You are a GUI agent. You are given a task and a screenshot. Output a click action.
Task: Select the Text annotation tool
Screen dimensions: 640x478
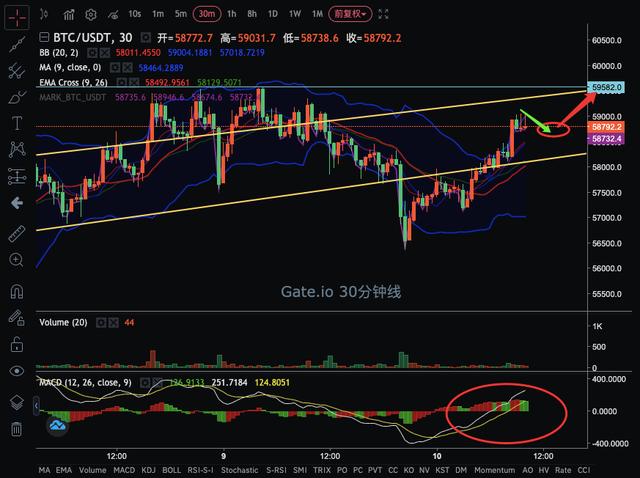pyautogui.click(x=17, y=123)
